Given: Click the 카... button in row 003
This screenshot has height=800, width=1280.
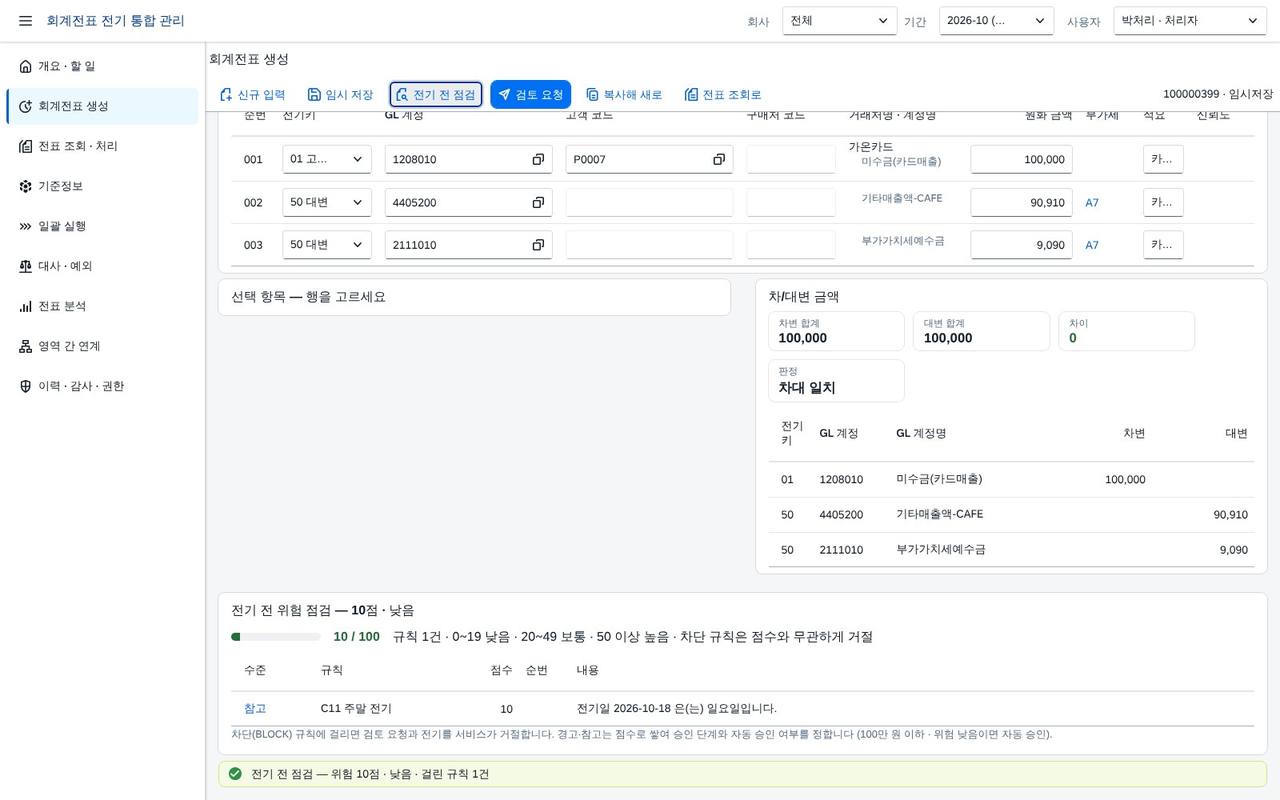Looking at the screenshot, I should pyautogui.click(x=1163, y=245).
